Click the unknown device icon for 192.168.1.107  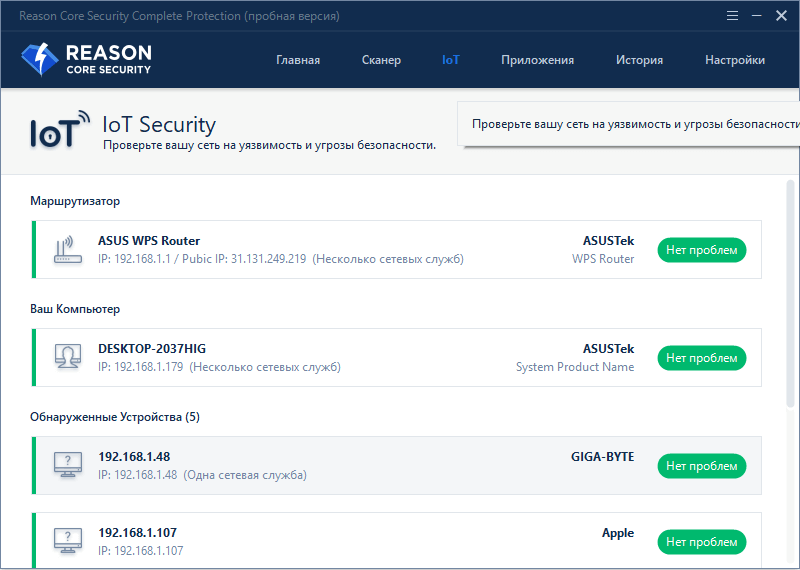coord(68,541)
